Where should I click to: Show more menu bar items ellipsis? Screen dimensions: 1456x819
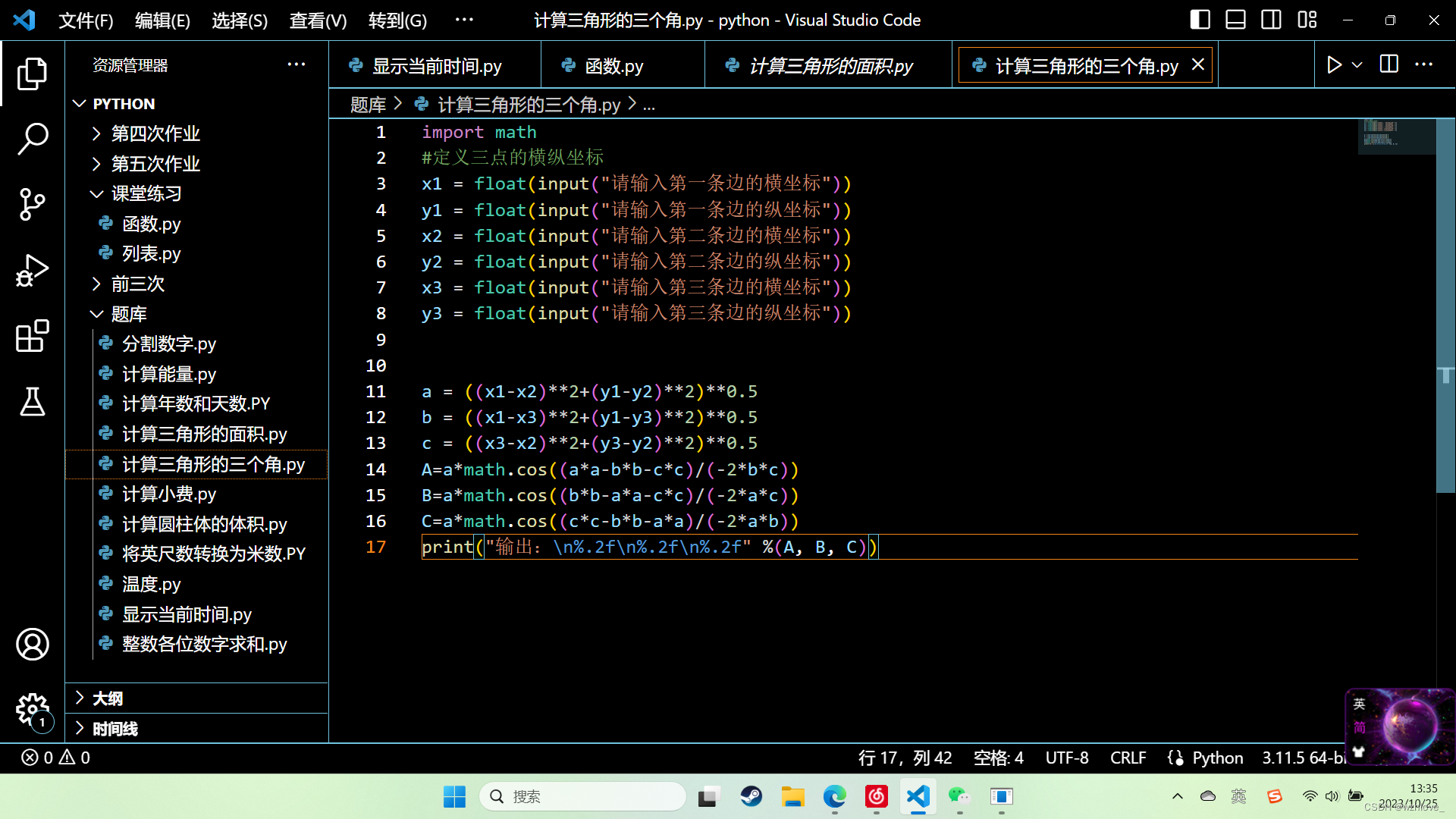pos(464,20)
